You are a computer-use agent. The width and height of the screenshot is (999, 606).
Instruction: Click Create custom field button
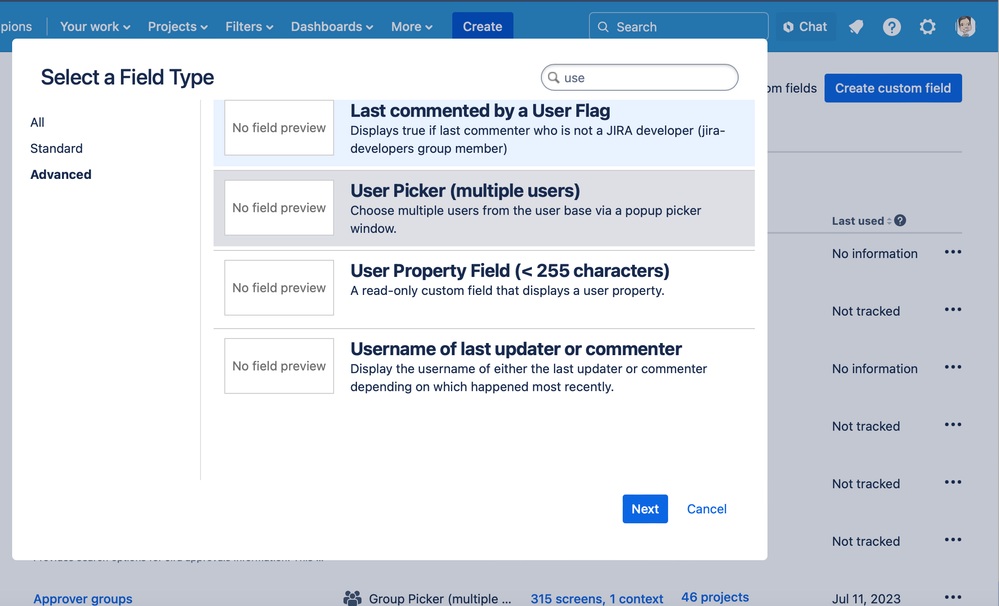(893, 88)
